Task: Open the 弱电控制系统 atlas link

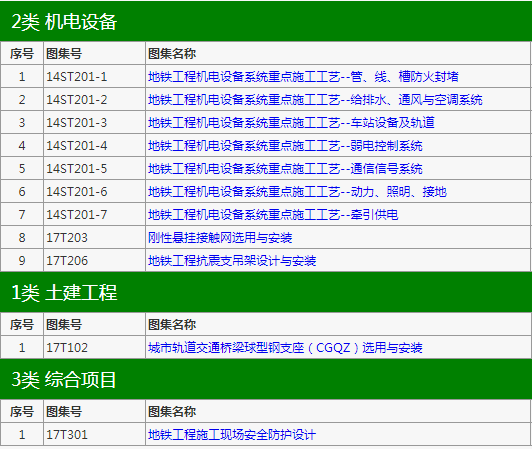Action: click(x=285, y=146)
